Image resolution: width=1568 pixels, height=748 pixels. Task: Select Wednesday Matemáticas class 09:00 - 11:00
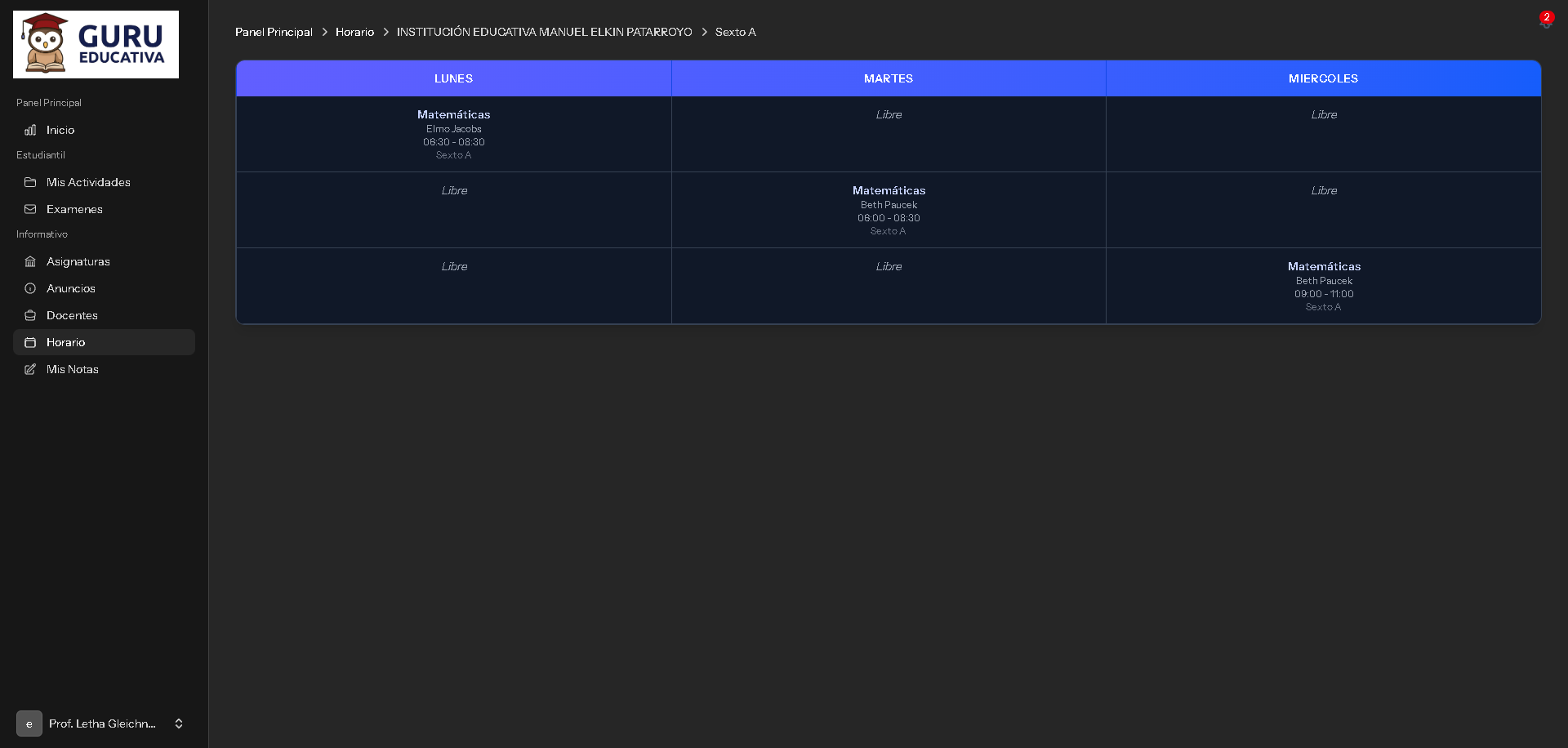[1323, 286]
